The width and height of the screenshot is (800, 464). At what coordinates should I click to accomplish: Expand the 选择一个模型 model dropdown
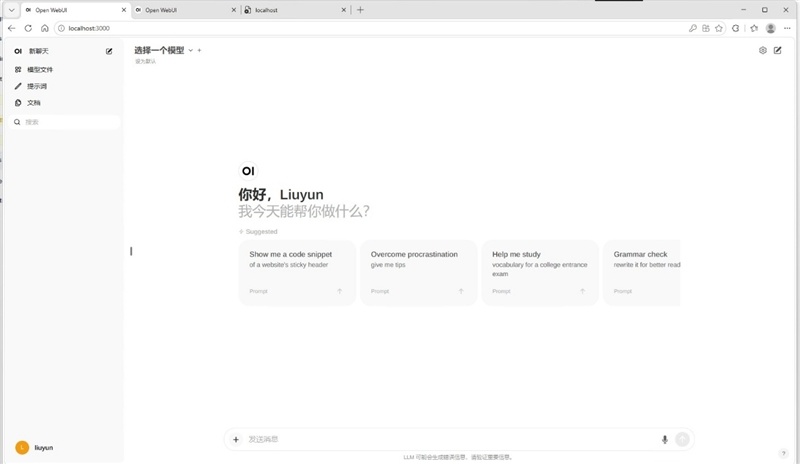point(163,50)
